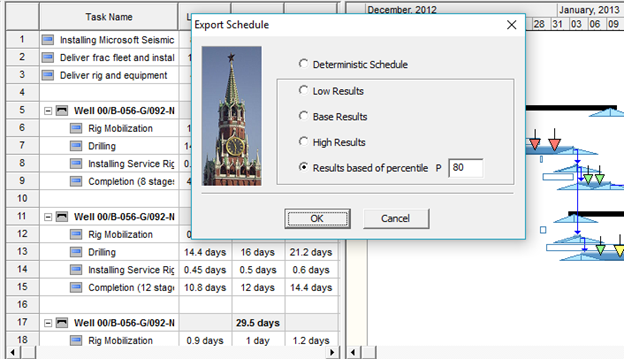627x360 pixels.
Task: Click task icon for Rig Mobilization row 12
Action: (76, 234)
